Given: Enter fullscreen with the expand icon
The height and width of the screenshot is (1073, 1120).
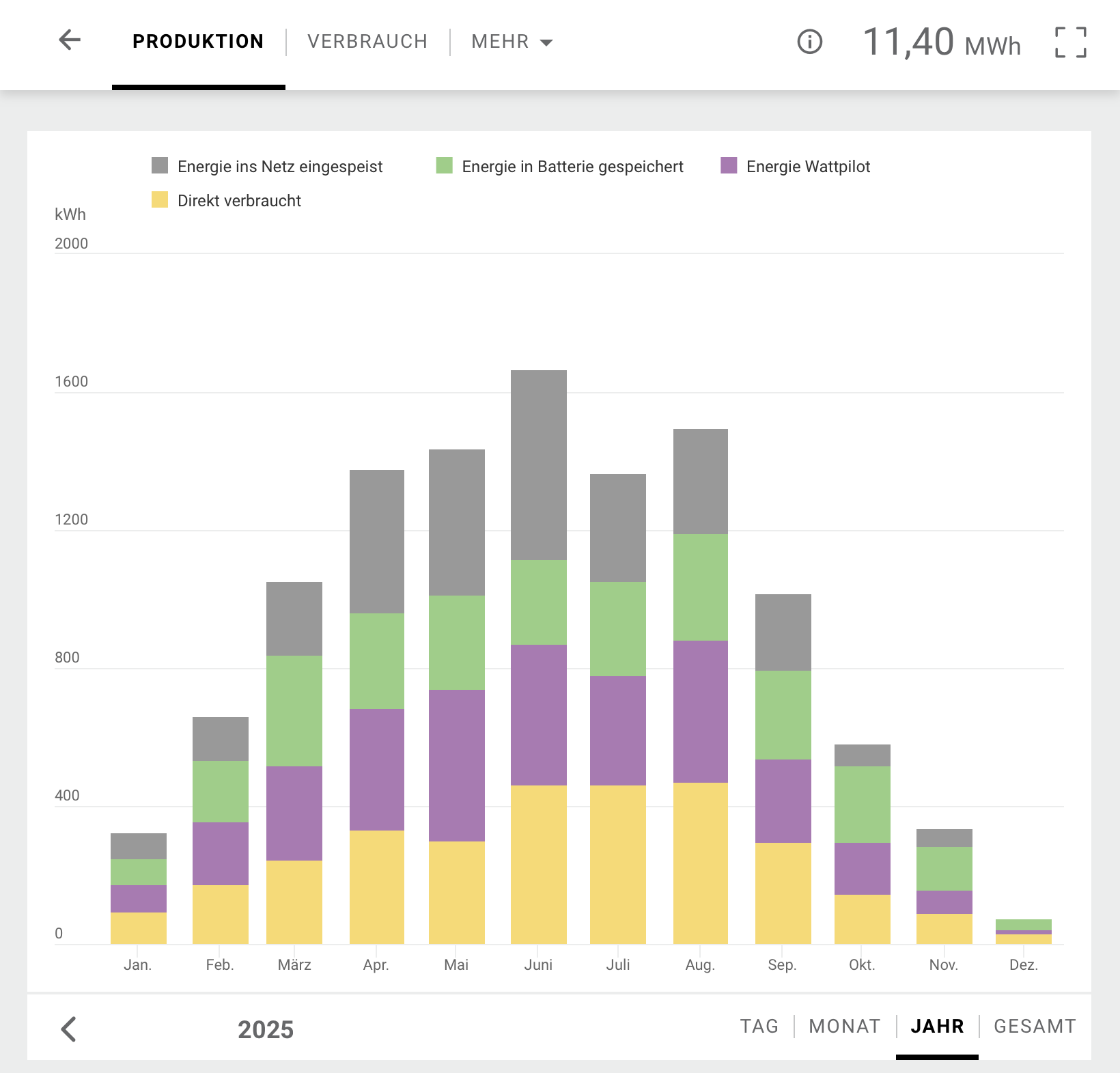Looking at the screenshot, I should point(1070,42).
